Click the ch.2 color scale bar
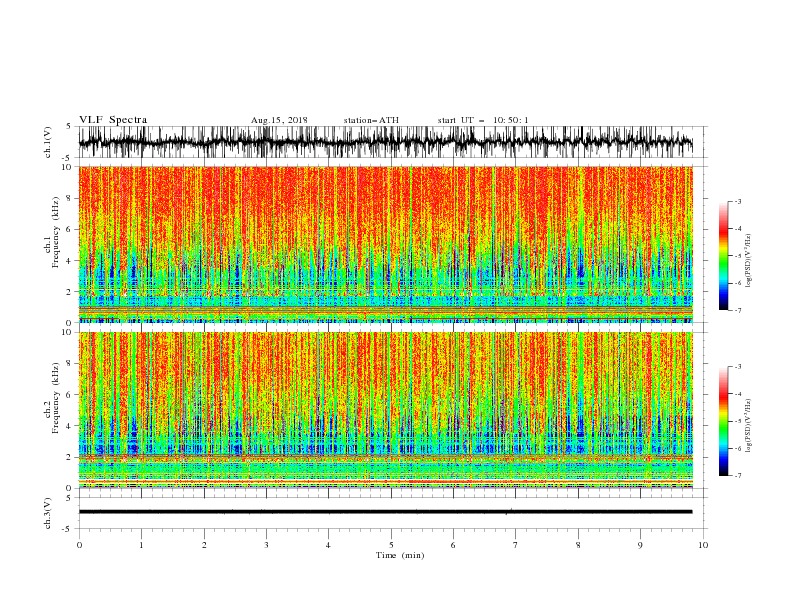The width and height of the screenshot is (792, 612). [723, 421]
